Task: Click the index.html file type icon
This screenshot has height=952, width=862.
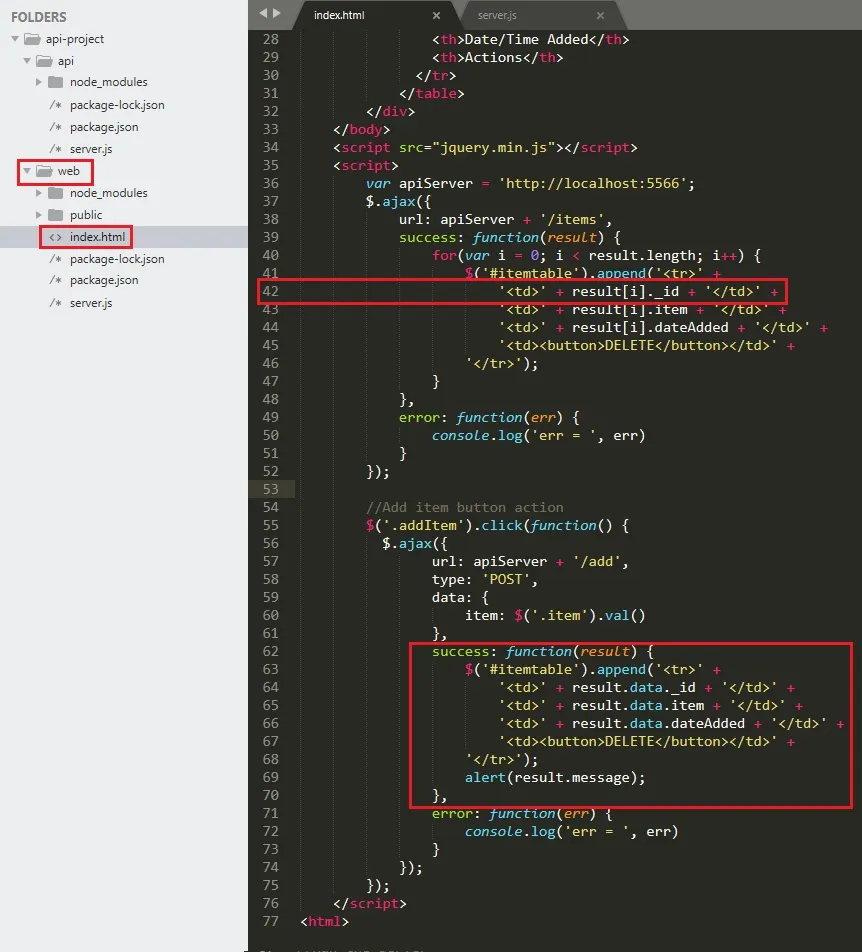Action: coord(56,237)
